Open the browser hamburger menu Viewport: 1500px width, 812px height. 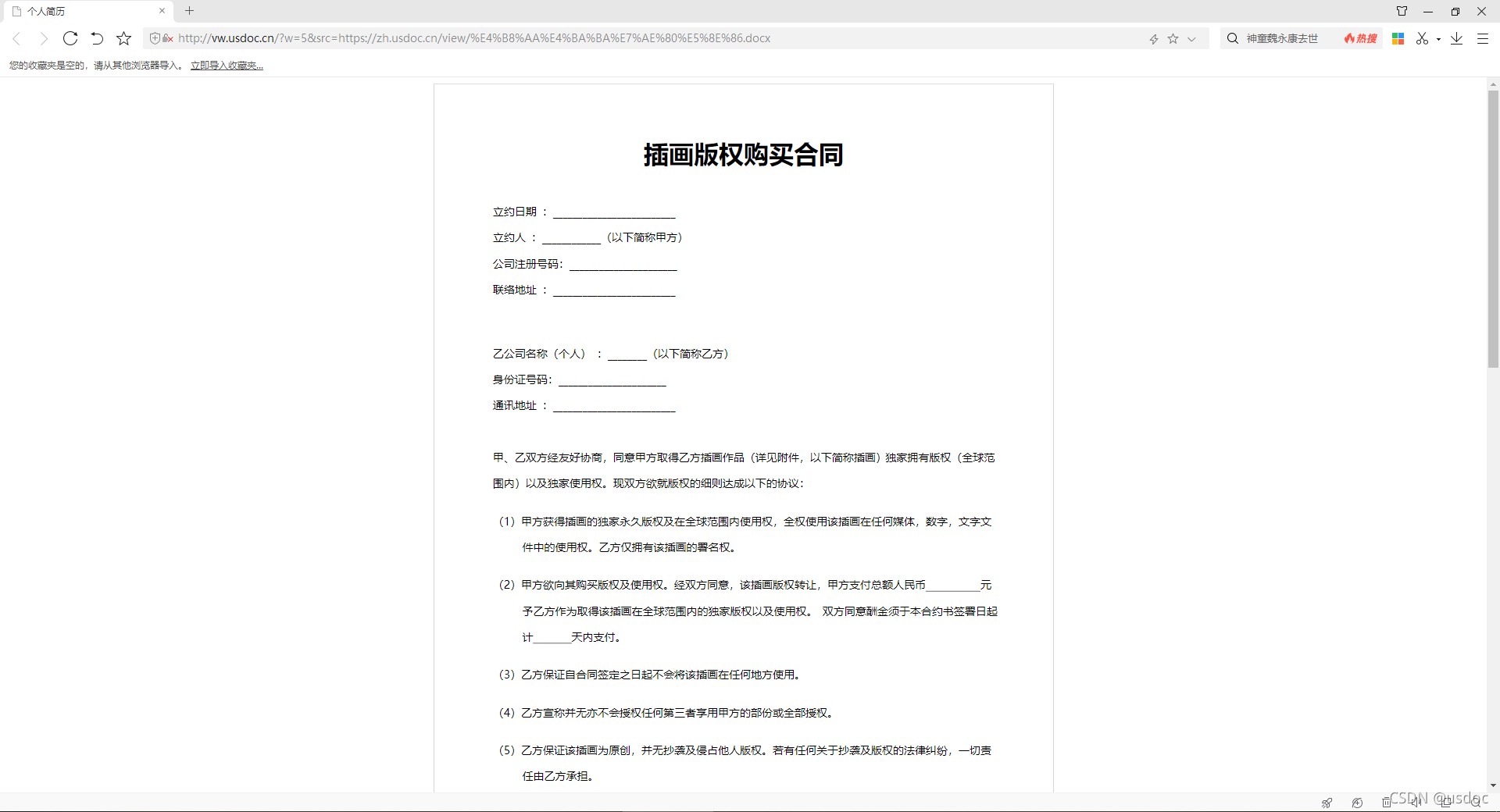point(1482,38)
